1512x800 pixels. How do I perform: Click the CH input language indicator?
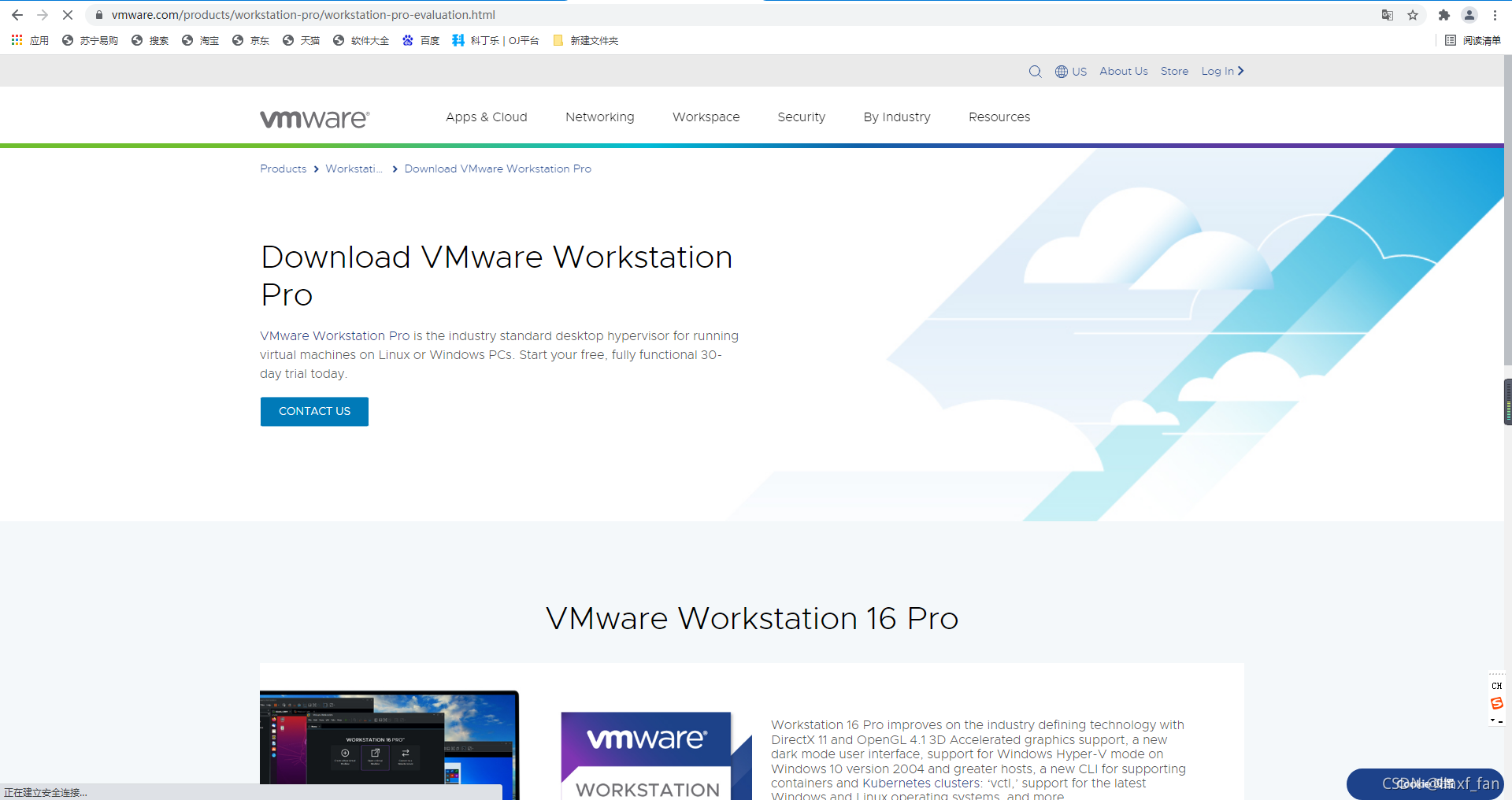(x=1496, y=686)
